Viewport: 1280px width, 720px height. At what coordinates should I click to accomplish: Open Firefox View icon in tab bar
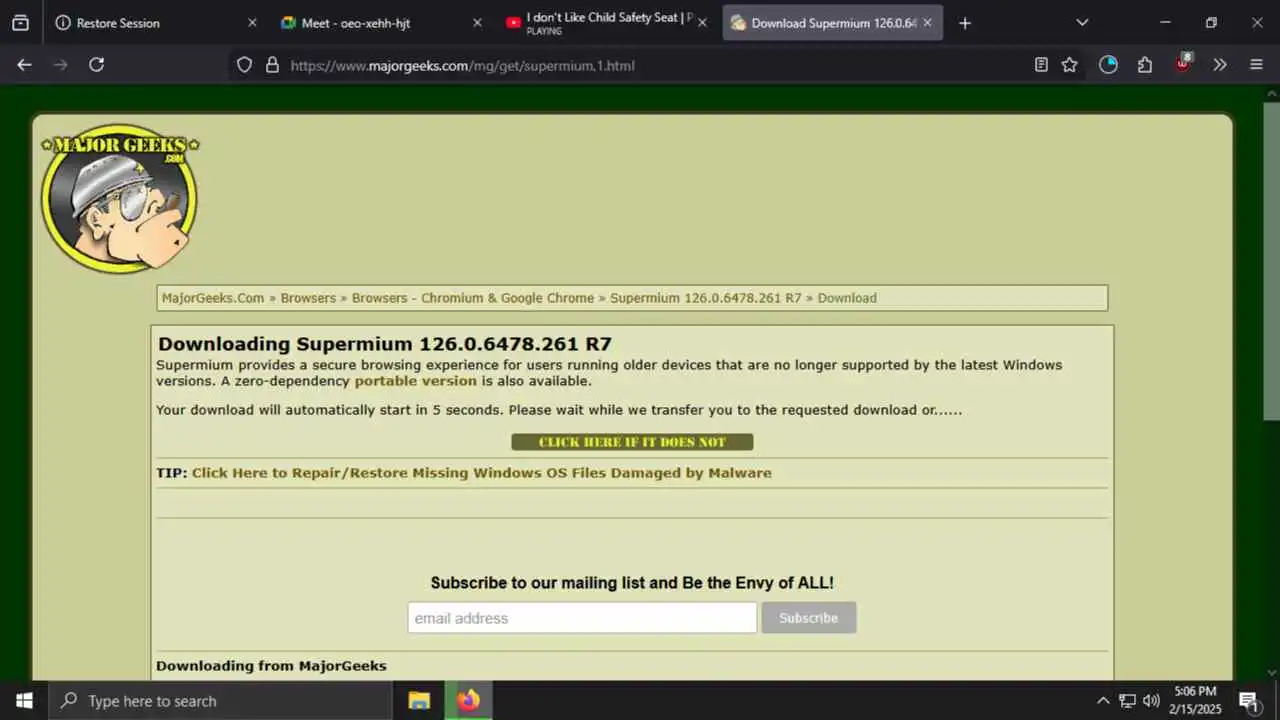tap(20, 22)
